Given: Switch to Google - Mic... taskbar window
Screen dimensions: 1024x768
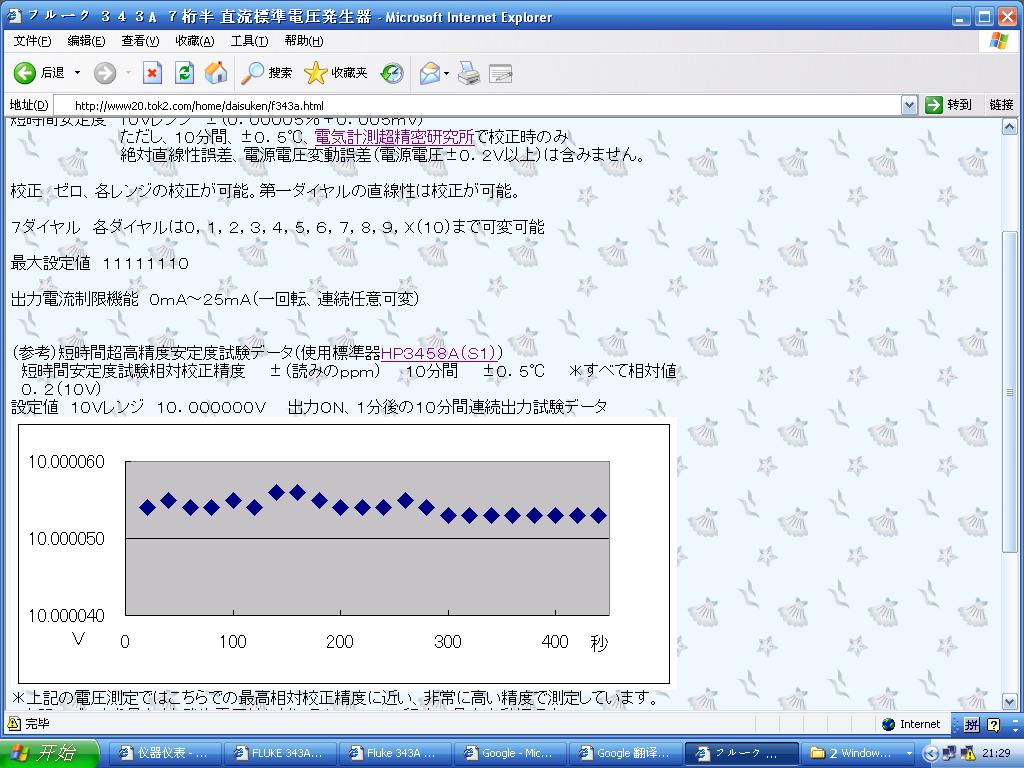Looking at the screenshot, I should click(509, 753).
